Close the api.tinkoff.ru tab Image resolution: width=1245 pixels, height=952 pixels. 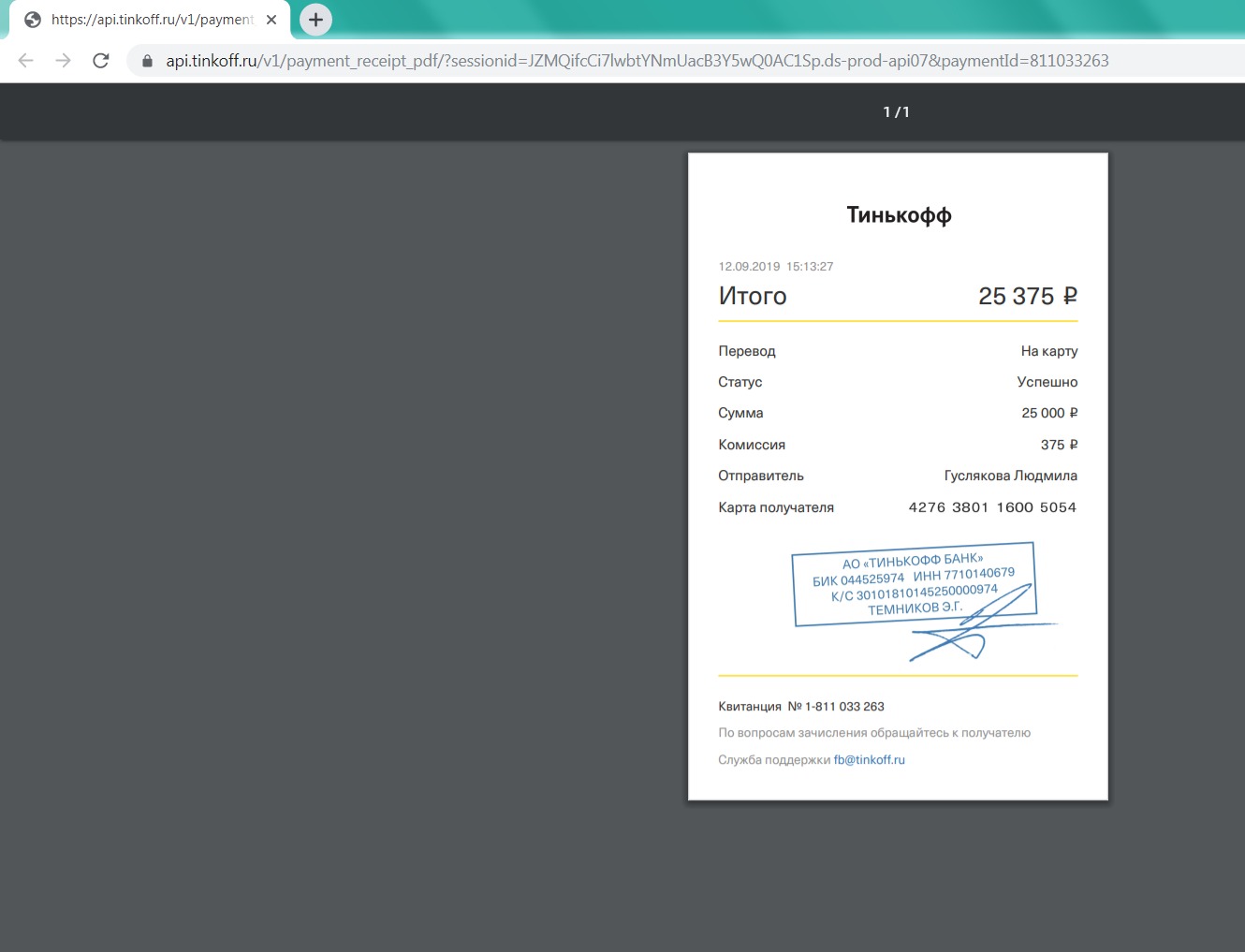pyautogui.click(x=271, y=20)
